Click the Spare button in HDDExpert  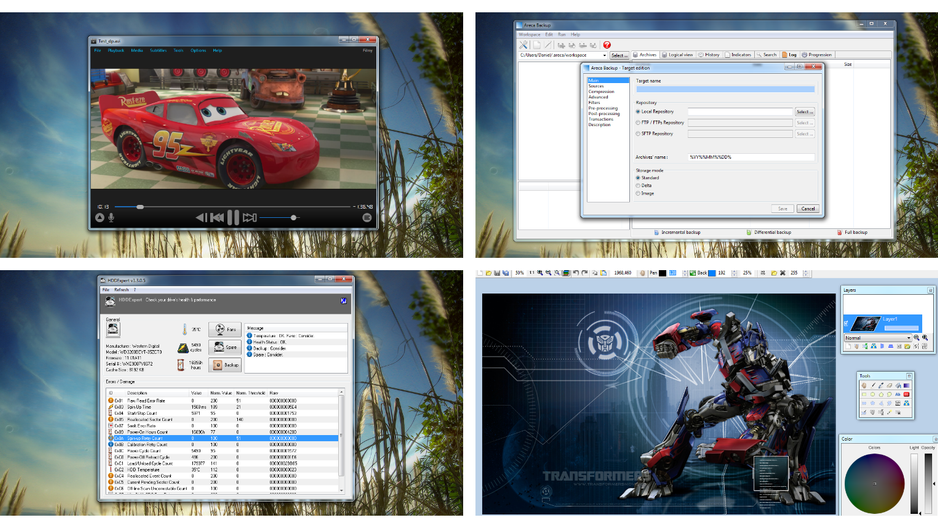tap(225, 347)
